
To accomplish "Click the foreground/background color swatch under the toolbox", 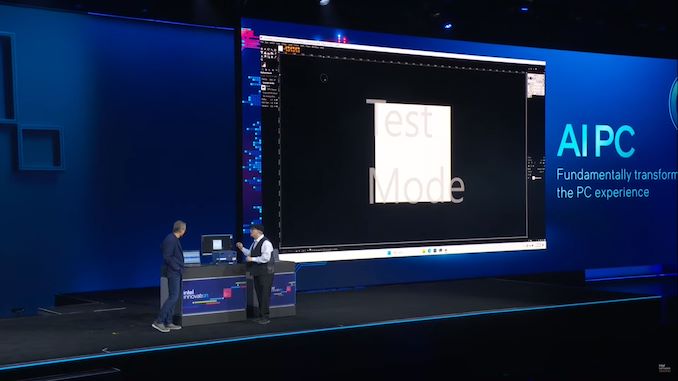I will (x=264, y=65).
